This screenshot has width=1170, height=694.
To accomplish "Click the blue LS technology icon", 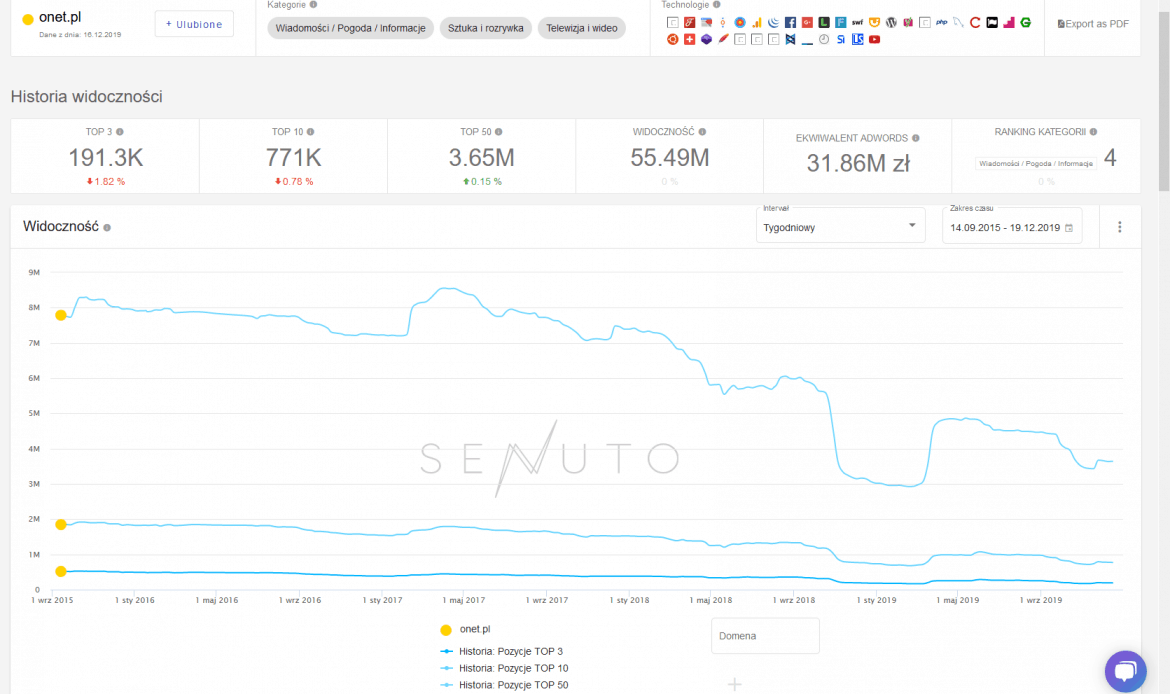I will tap(857, 39).
